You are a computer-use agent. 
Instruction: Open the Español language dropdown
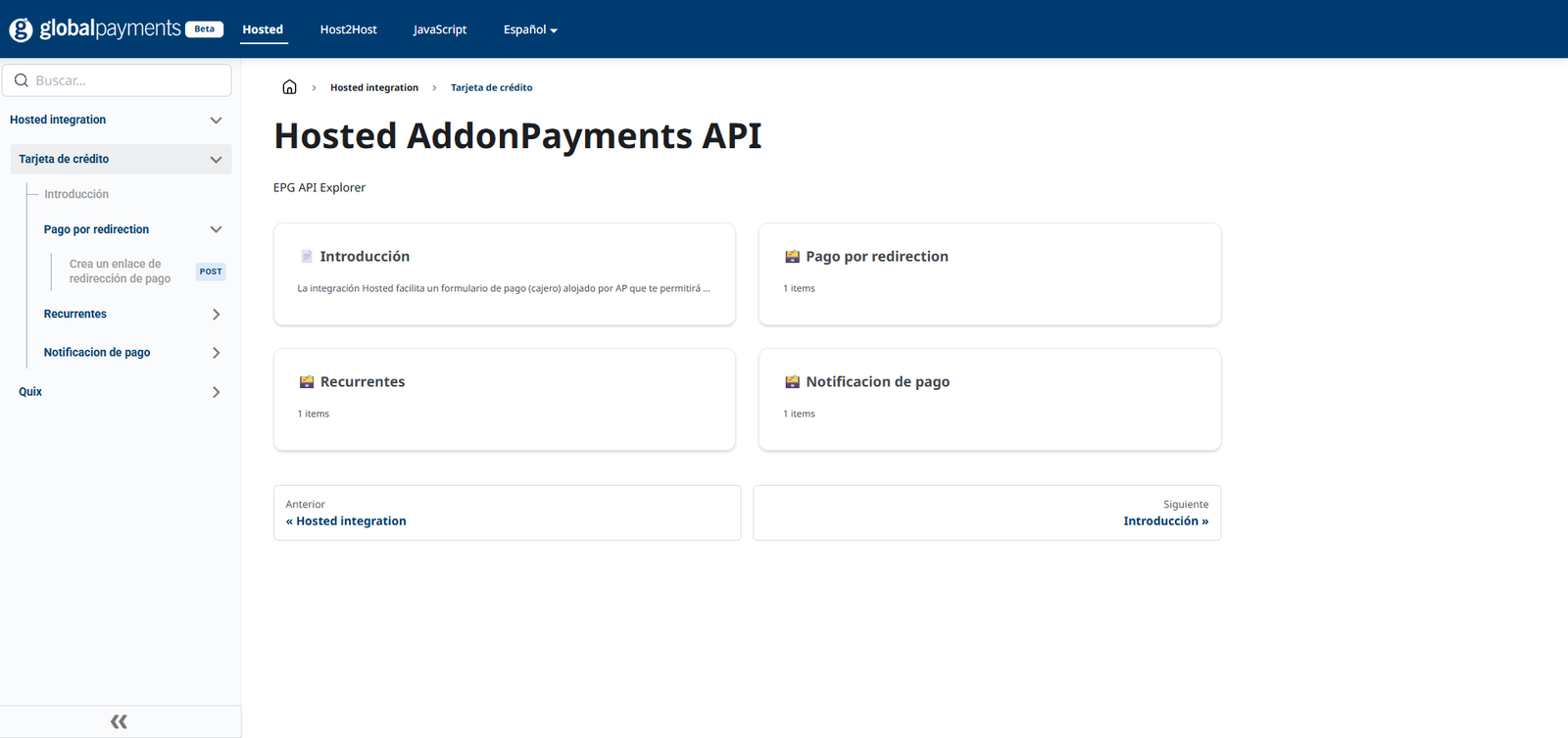tap(530, 29)
